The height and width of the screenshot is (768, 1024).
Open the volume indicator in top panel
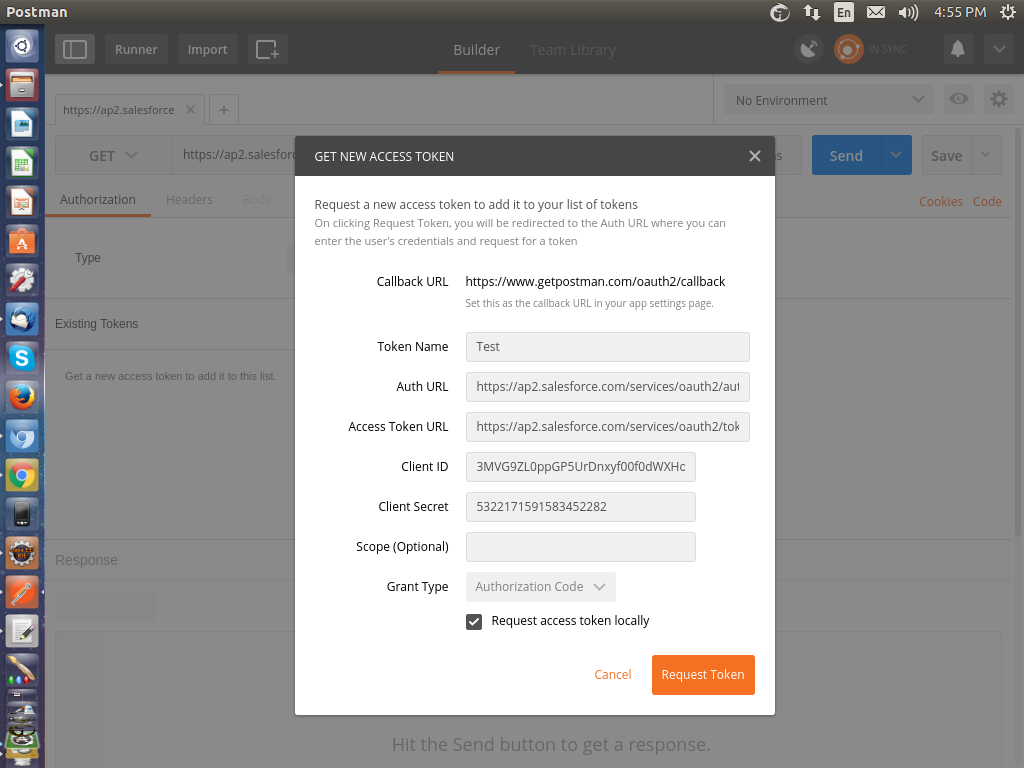908,12
